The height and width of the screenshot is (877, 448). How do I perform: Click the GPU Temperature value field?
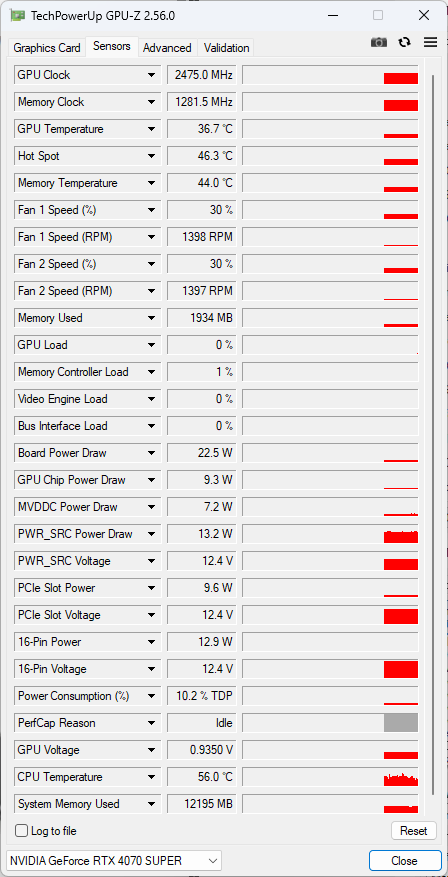[x=200, y=129]
